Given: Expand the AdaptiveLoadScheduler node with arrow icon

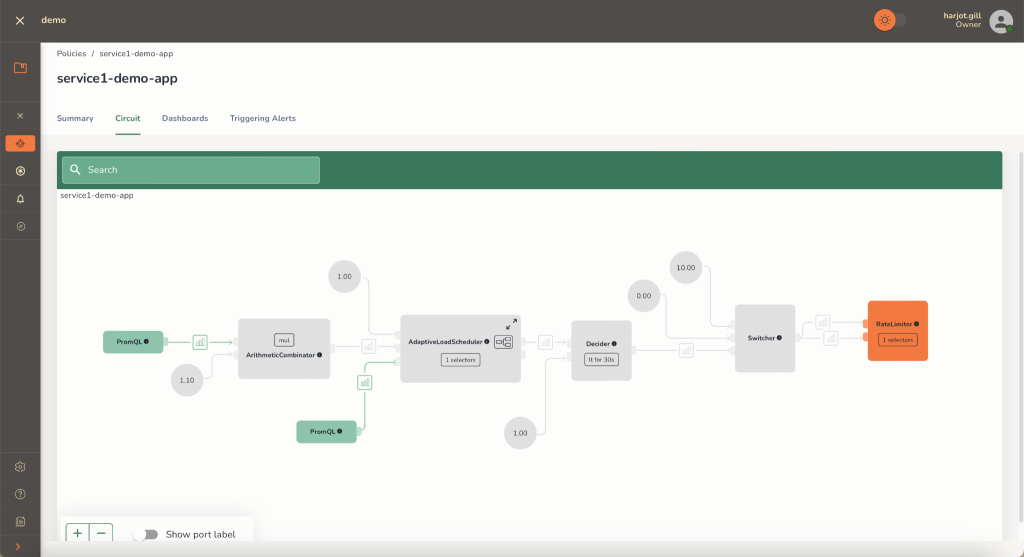Looking at the screenshot, I should [x=511, y=324].
